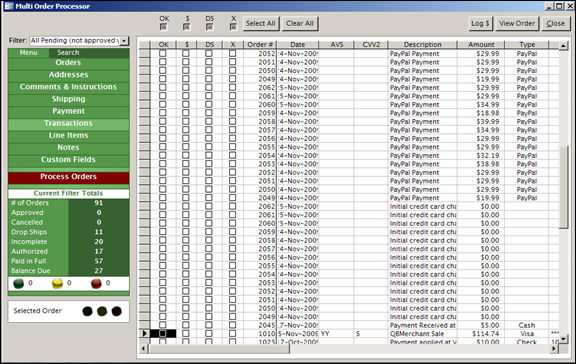Check the X box for order 2062 at the $0.00 amount

(233, 206)
